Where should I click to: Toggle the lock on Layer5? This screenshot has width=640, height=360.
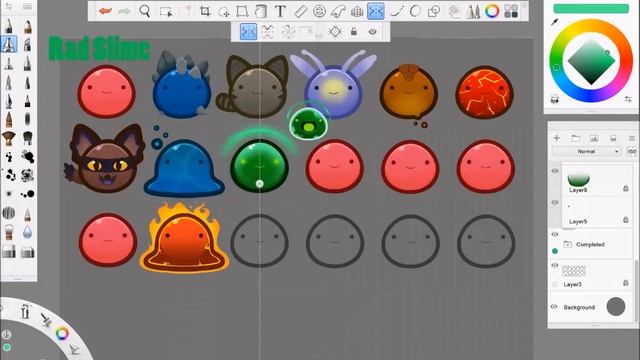coord(626,220)
